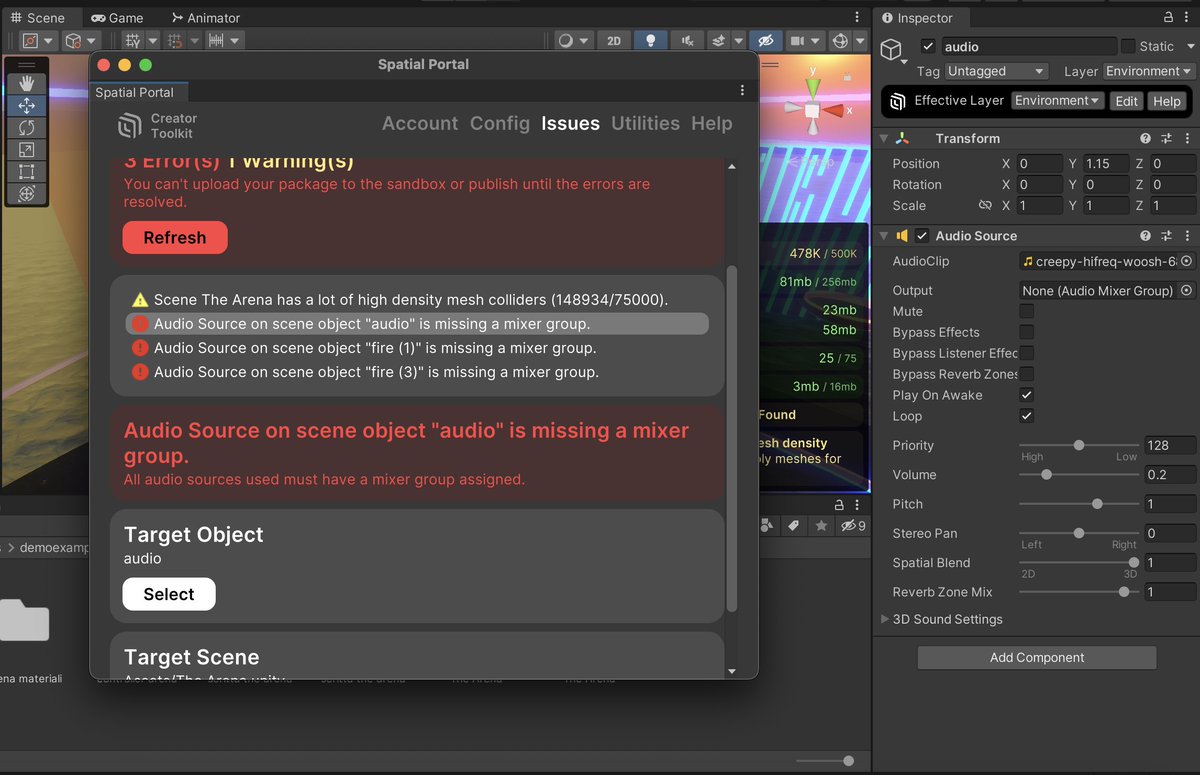This screenshot has width=1200, height=775.
Task: Open the Account tab in Spatial Portal
Action: pos(420,123)
